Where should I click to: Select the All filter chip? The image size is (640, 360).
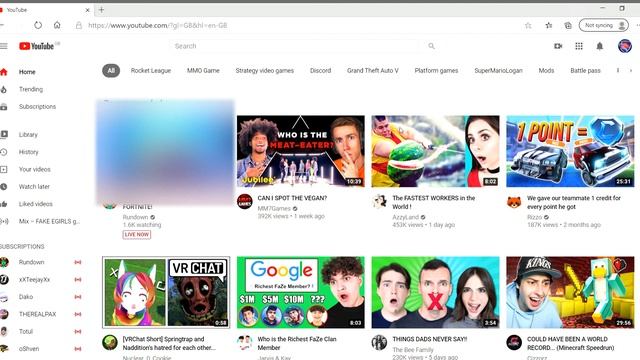click(111, 71)
